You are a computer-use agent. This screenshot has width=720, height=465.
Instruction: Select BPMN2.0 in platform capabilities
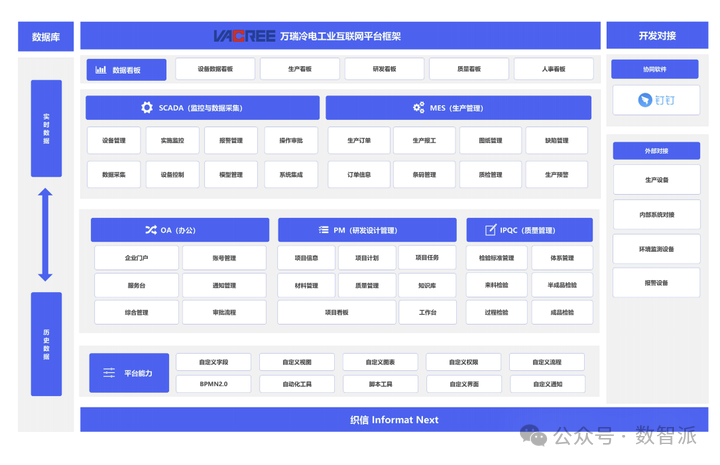pos(214,384)
